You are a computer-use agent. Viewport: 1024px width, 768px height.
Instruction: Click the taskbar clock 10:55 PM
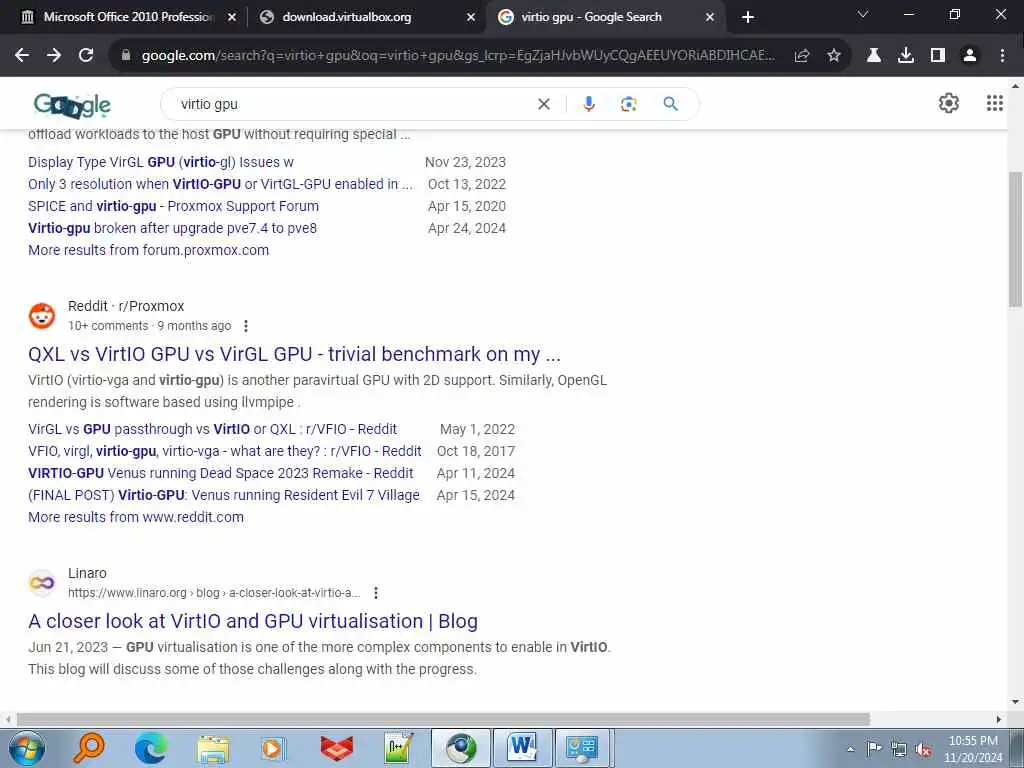tap(973, 741)
